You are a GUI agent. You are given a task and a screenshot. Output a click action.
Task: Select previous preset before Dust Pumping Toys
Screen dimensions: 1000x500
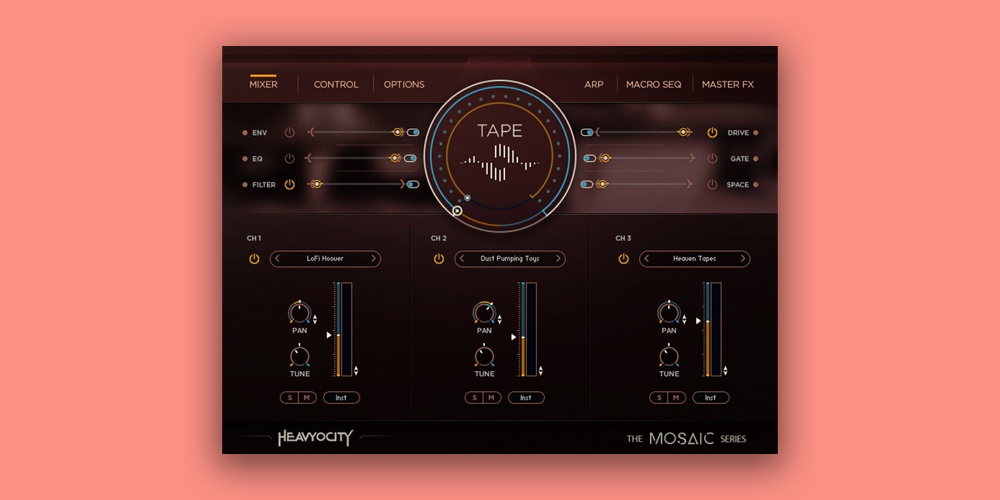[462, 259]
